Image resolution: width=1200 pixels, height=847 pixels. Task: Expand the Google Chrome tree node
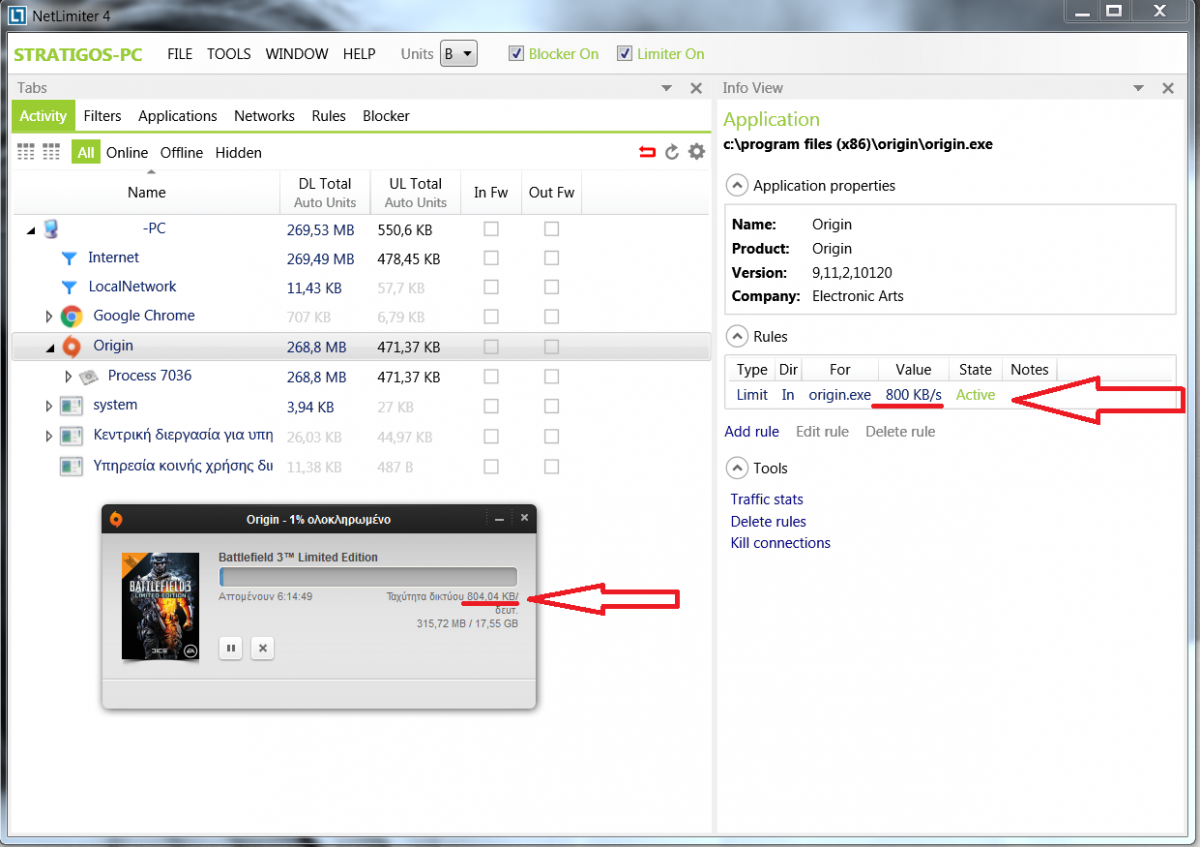49,317
